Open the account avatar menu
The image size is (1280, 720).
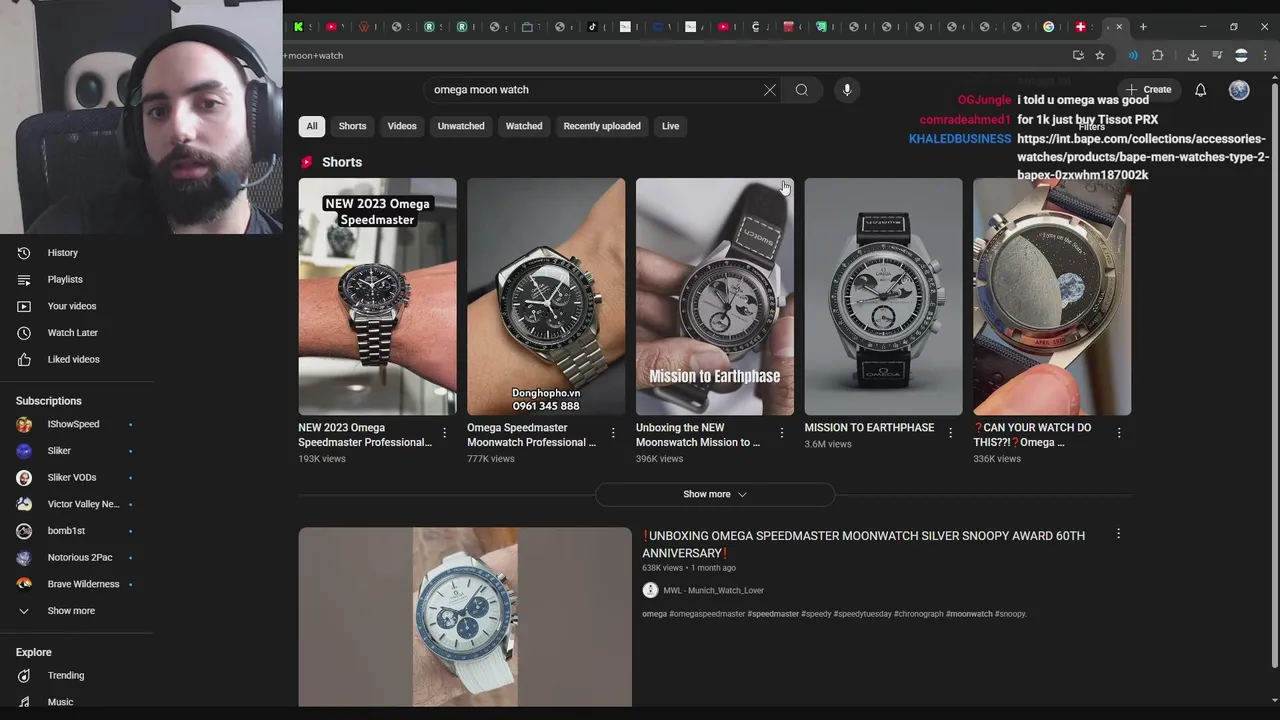[x=1239, y=90]
